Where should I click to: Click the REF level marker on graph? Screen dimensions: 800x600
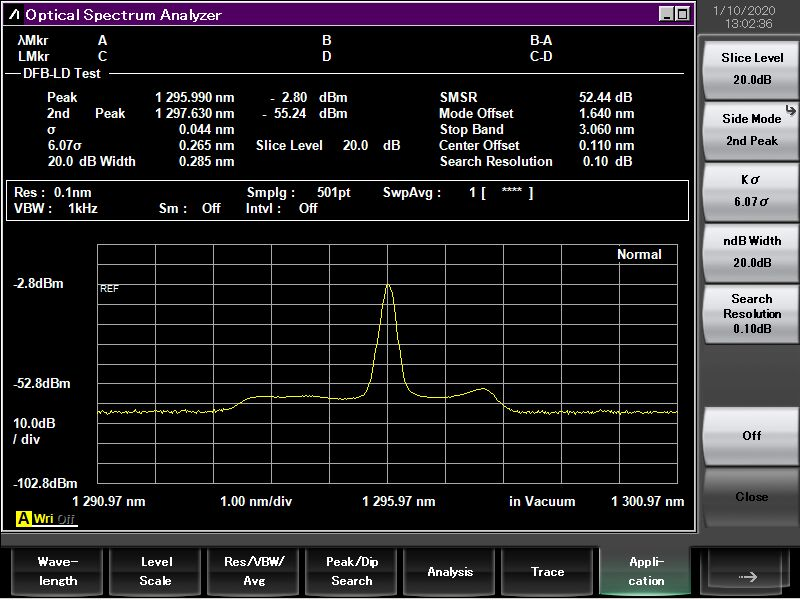tap(109, 288)
